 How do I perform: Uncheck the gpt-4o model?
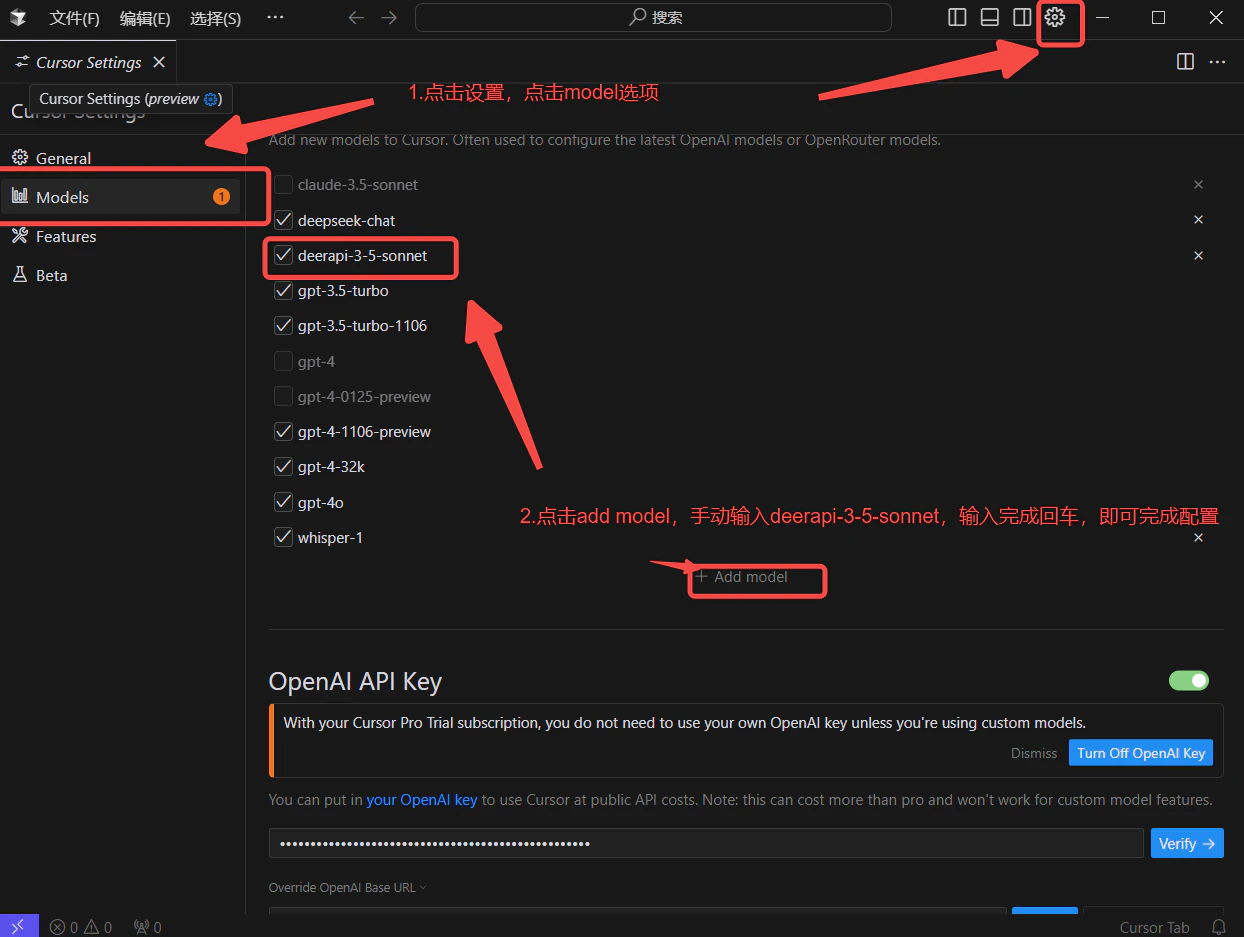pyautogui.click(x=283, y=503)
